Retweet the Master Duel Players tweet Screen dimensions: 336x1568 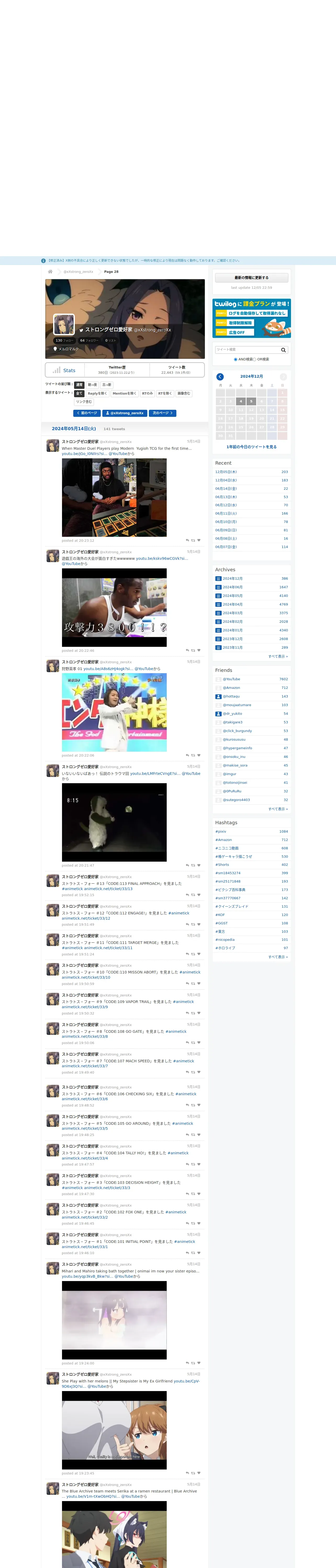click(193, 540)
